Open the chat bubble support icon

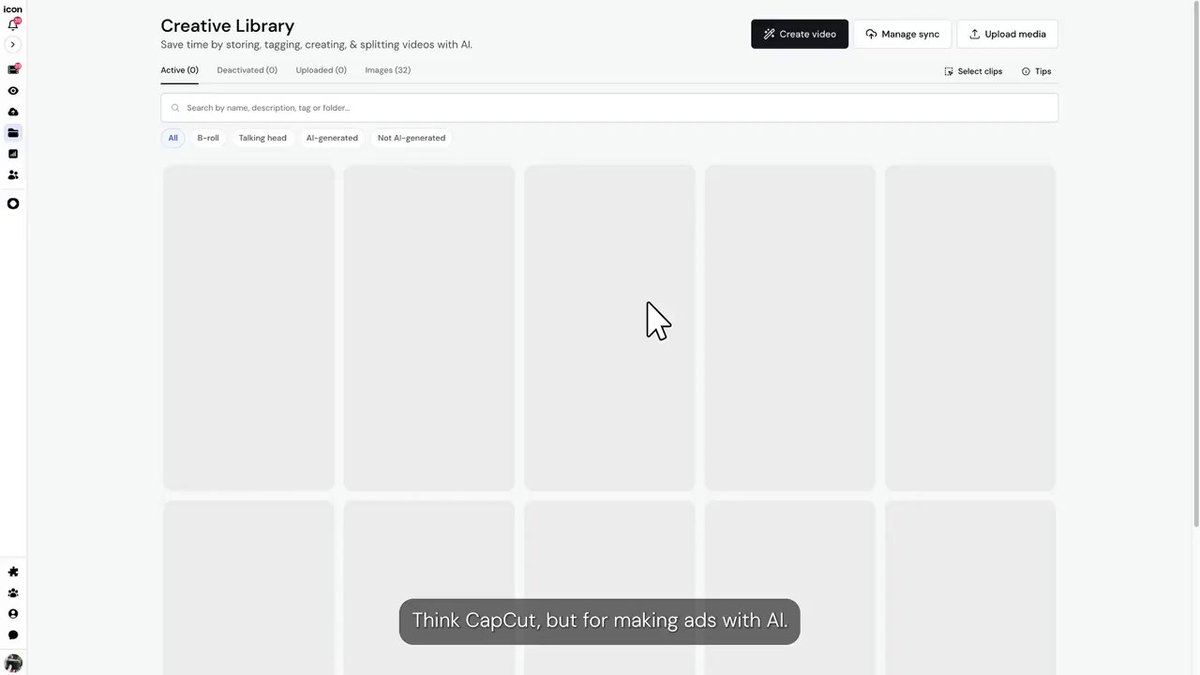tap(13, 635)
